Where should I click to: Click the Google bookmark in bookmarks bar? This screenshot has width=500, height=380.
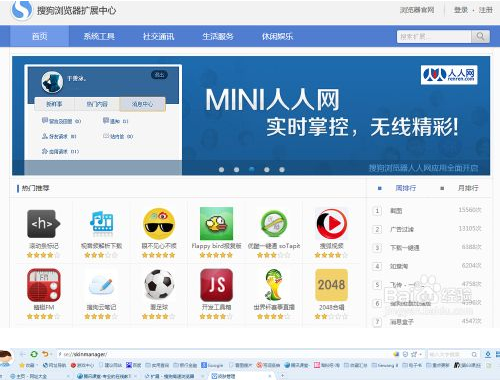tap(212, 365)
